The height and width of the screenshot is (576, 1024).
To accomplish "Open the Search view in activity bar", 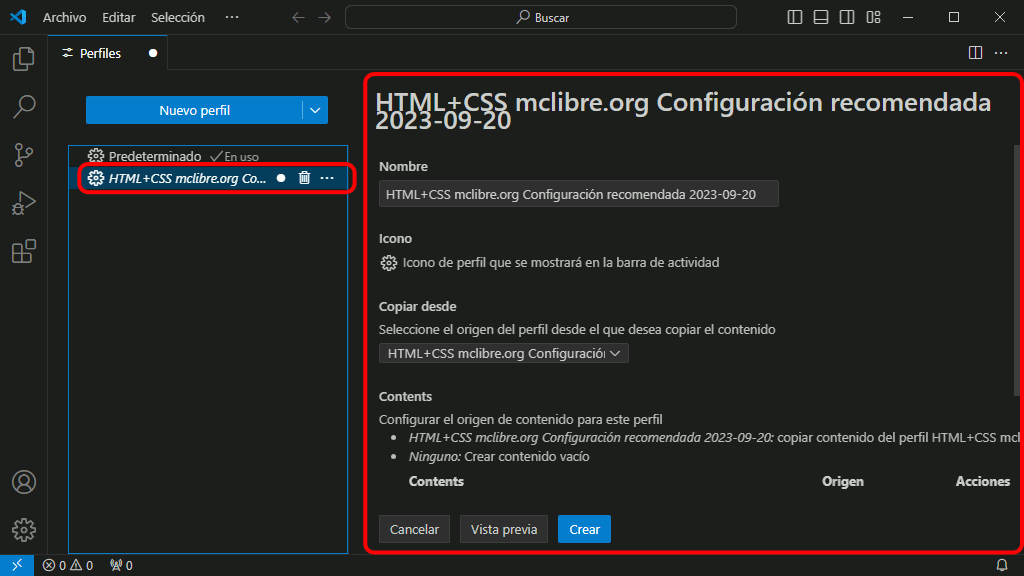I will pos(24,106).
